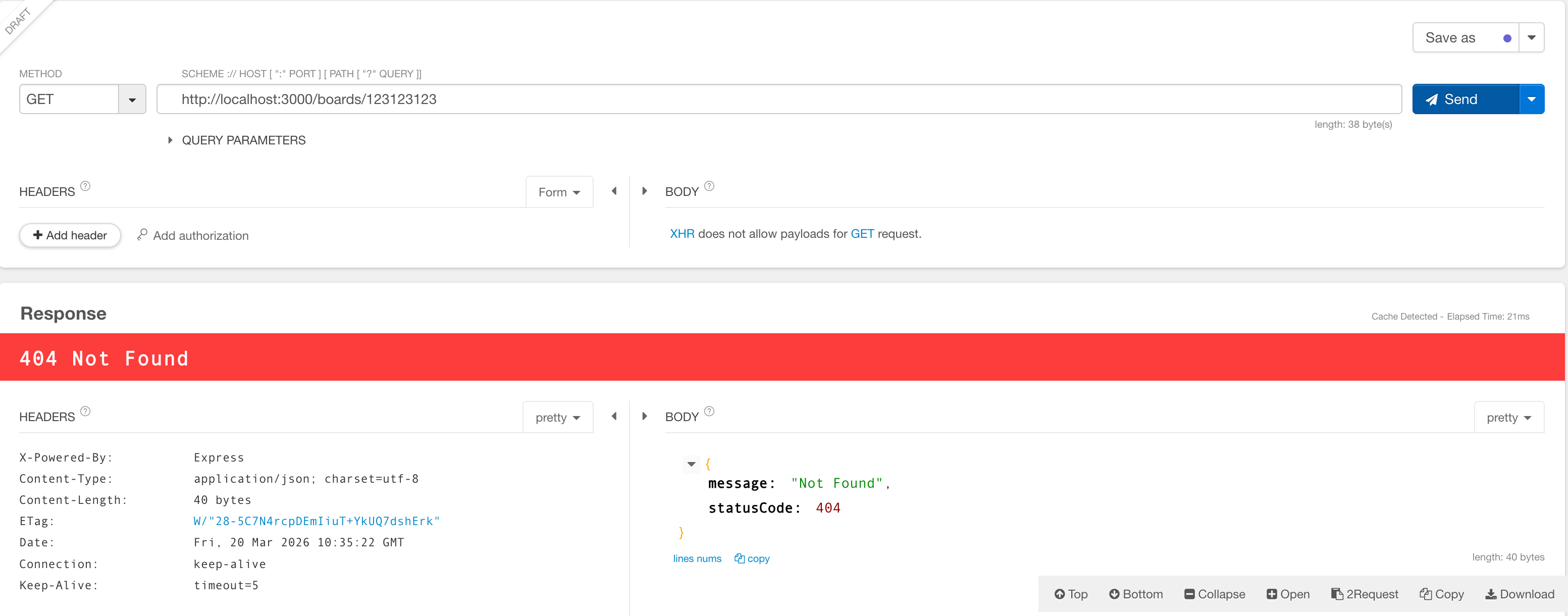Image resolution: width=1568 pixels, height=616 pixels.
Task: Click the Add authorization key icon
Action: (x=142, y=234)
